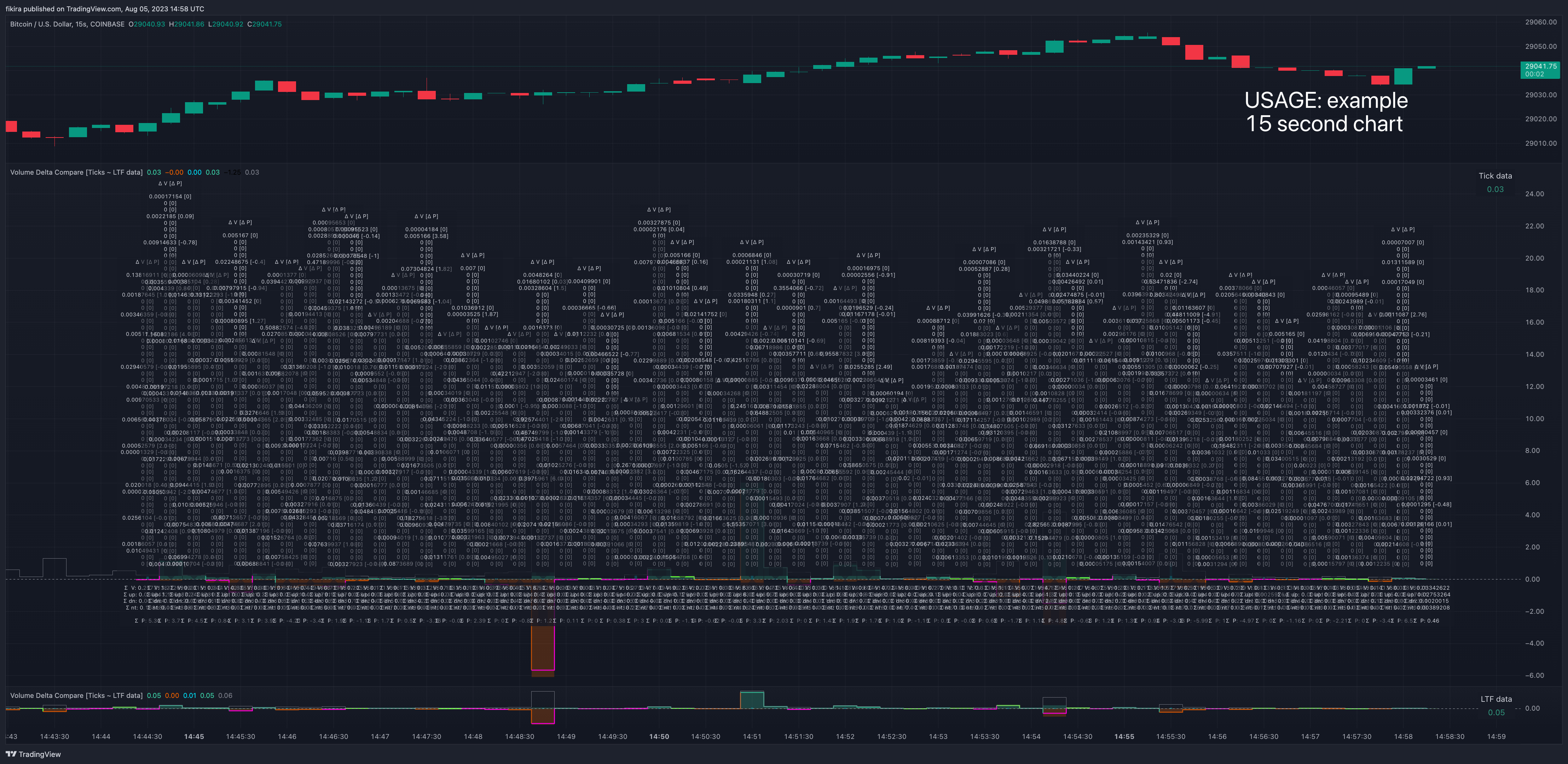This screenshot has height=764, width=1568.
Task: Click the 'Tick data' table label
Action: point(1495,176)
